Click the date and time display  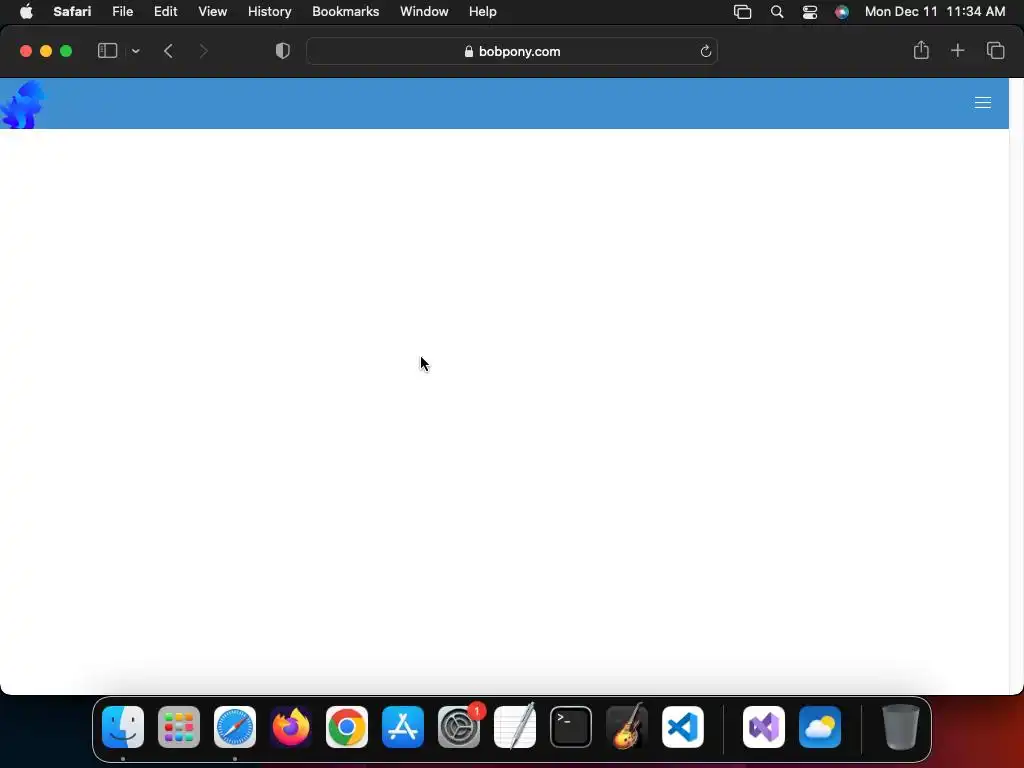tap(935, 12)
